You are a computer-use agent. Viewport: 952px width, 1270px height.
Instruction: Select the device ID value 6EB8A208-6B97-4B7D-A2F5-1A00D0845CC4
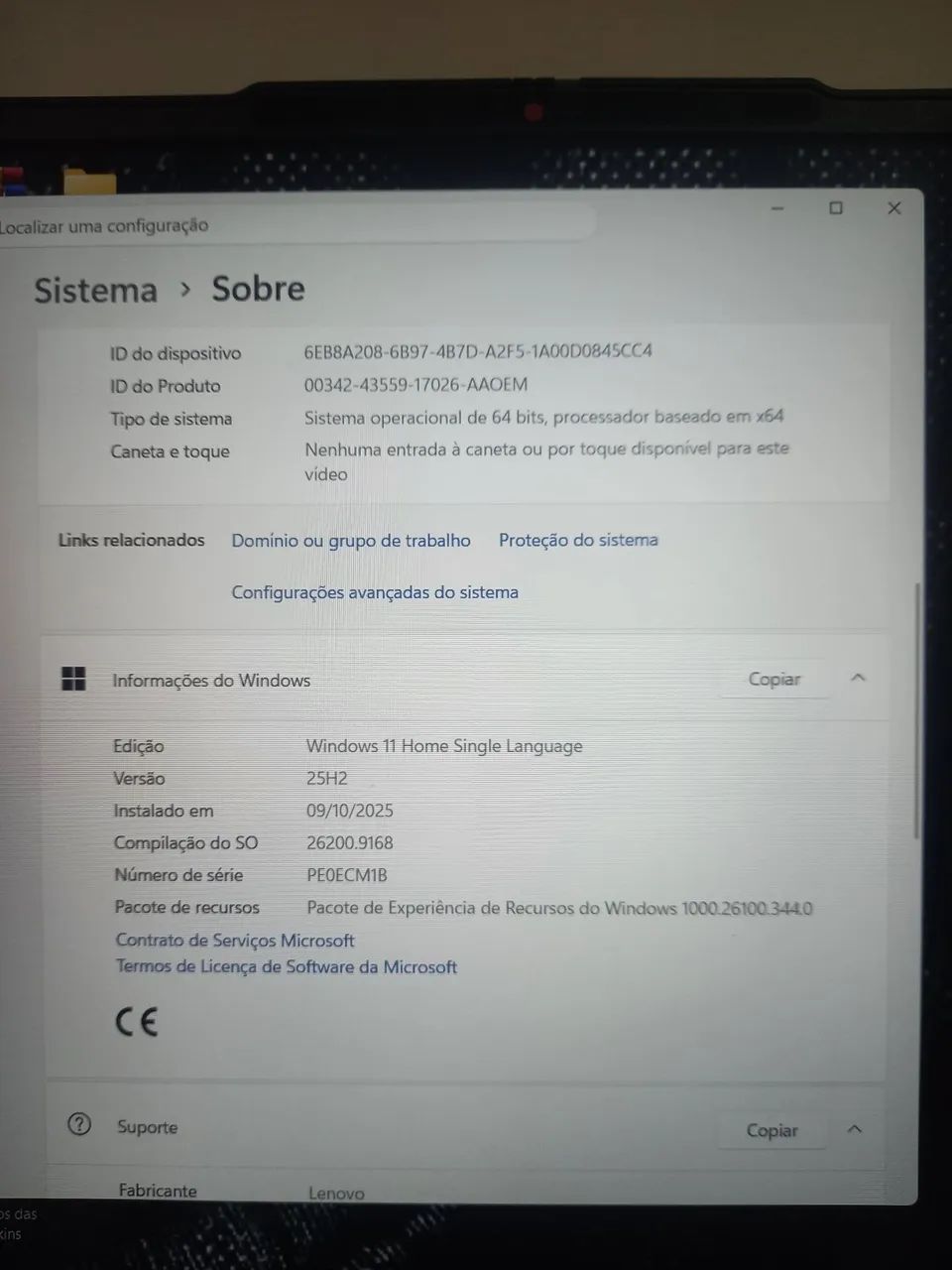pos(478,351)
